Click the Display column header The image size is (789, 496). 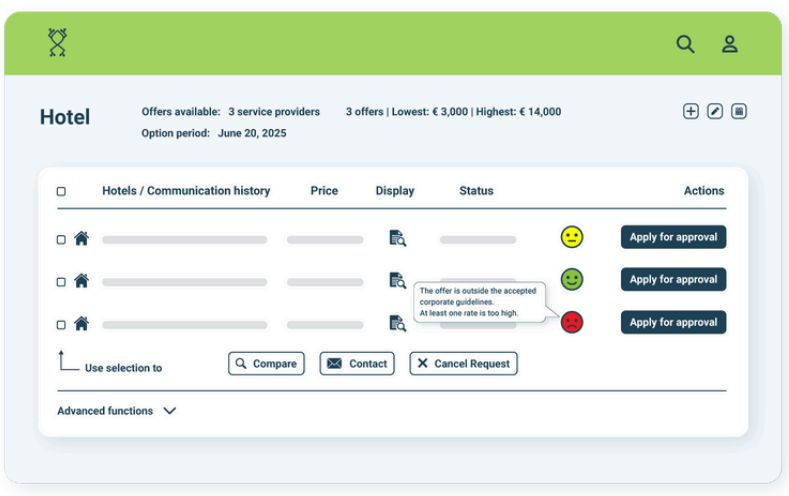(x=395, y=191)
